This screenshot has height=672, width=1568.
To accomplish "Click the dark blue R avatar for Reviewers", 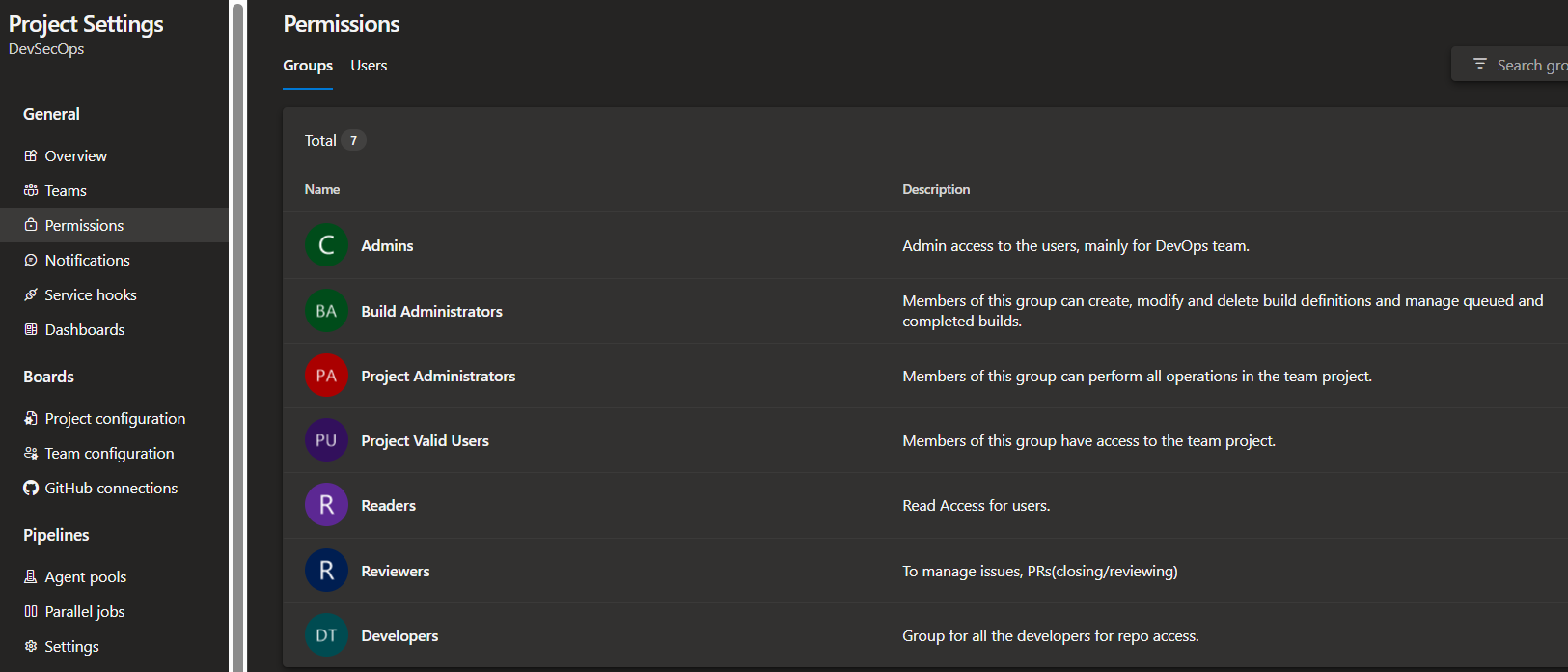I will 326,571.
